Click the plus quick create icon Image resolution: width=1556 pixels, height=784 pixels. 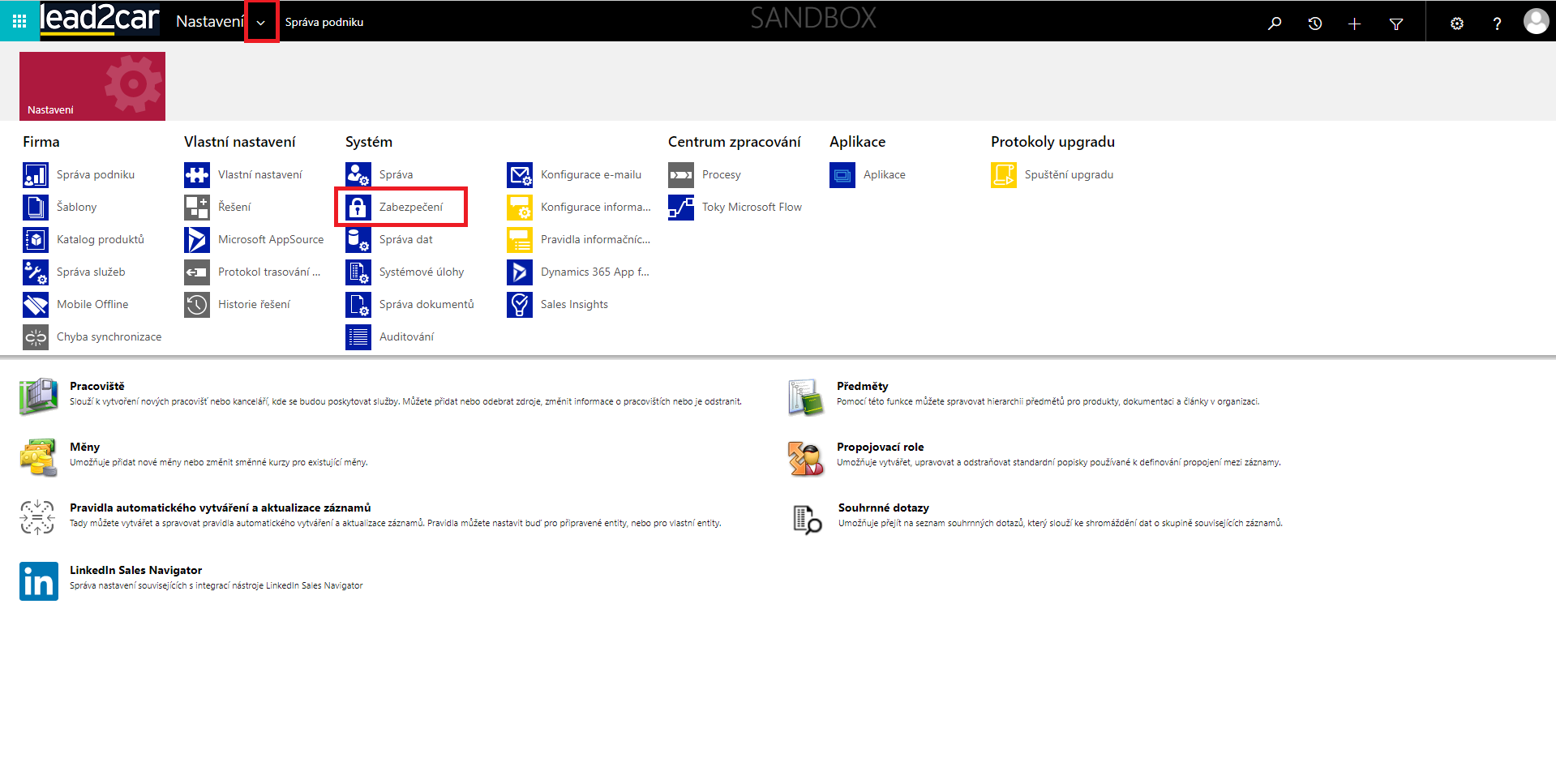(1354, 24)
